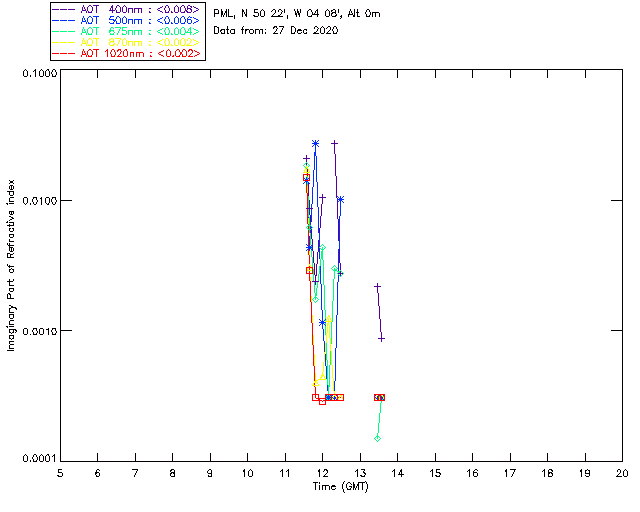
Task: Click the PML station location text
Action: point(297,13)
